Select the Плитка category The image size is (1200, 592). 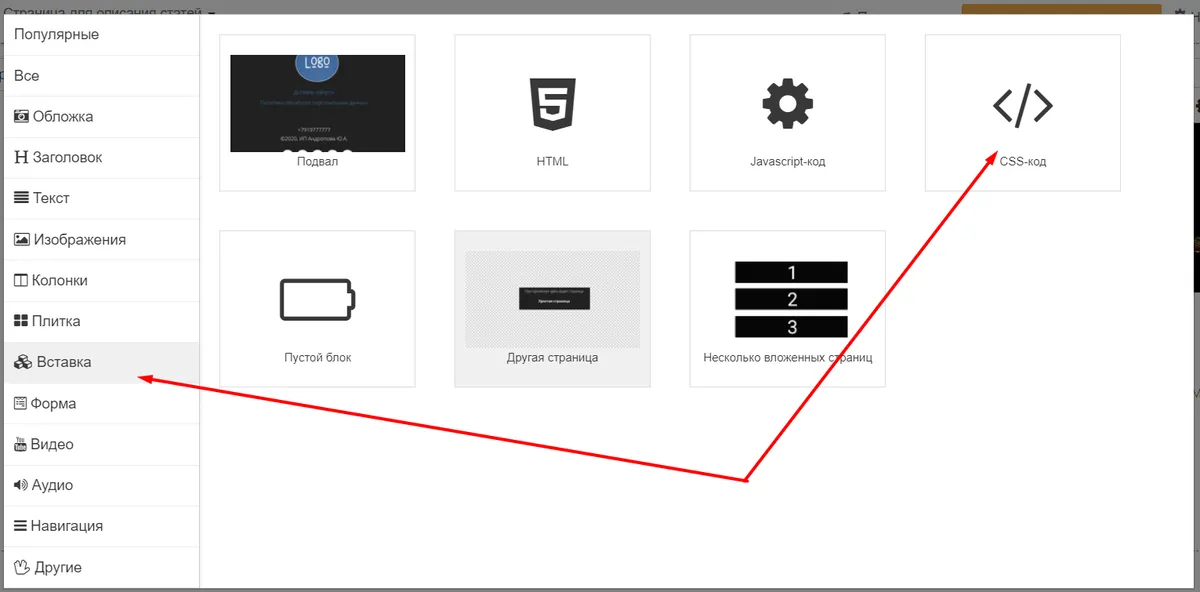pos(100,322)
